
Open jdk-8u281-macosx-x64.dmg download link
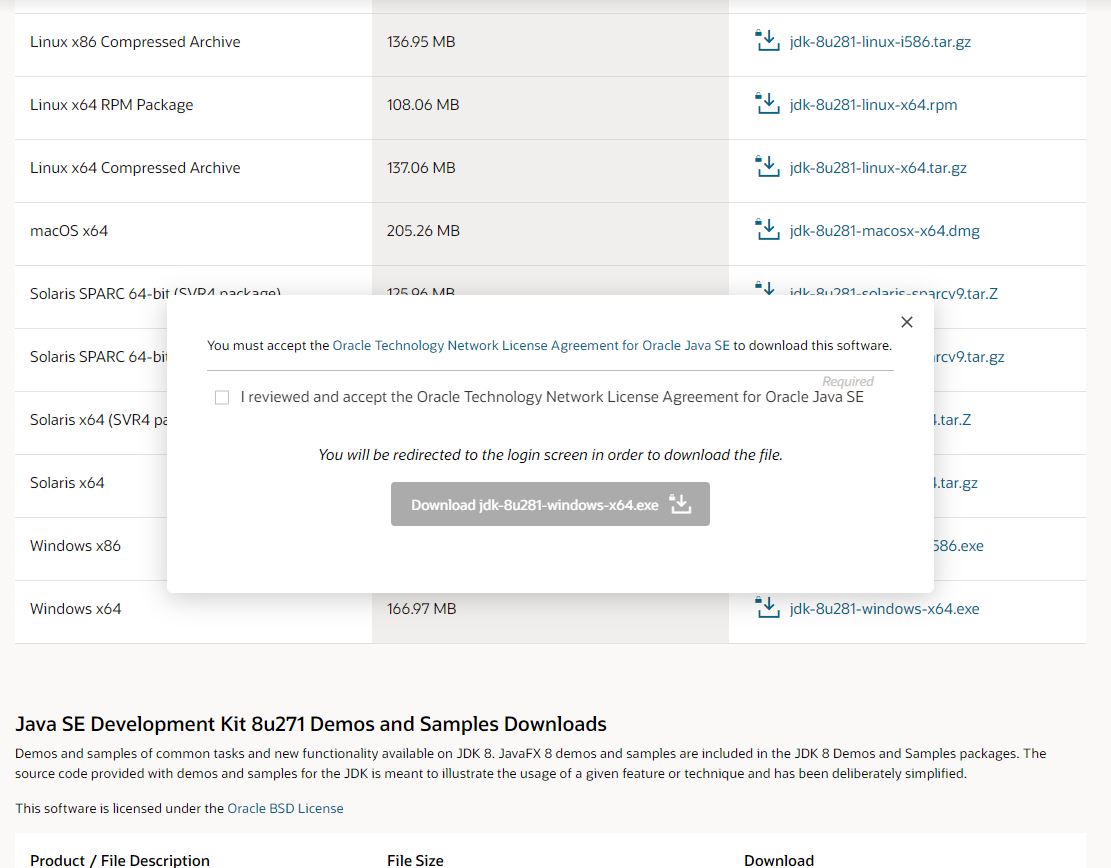point(884,231)
